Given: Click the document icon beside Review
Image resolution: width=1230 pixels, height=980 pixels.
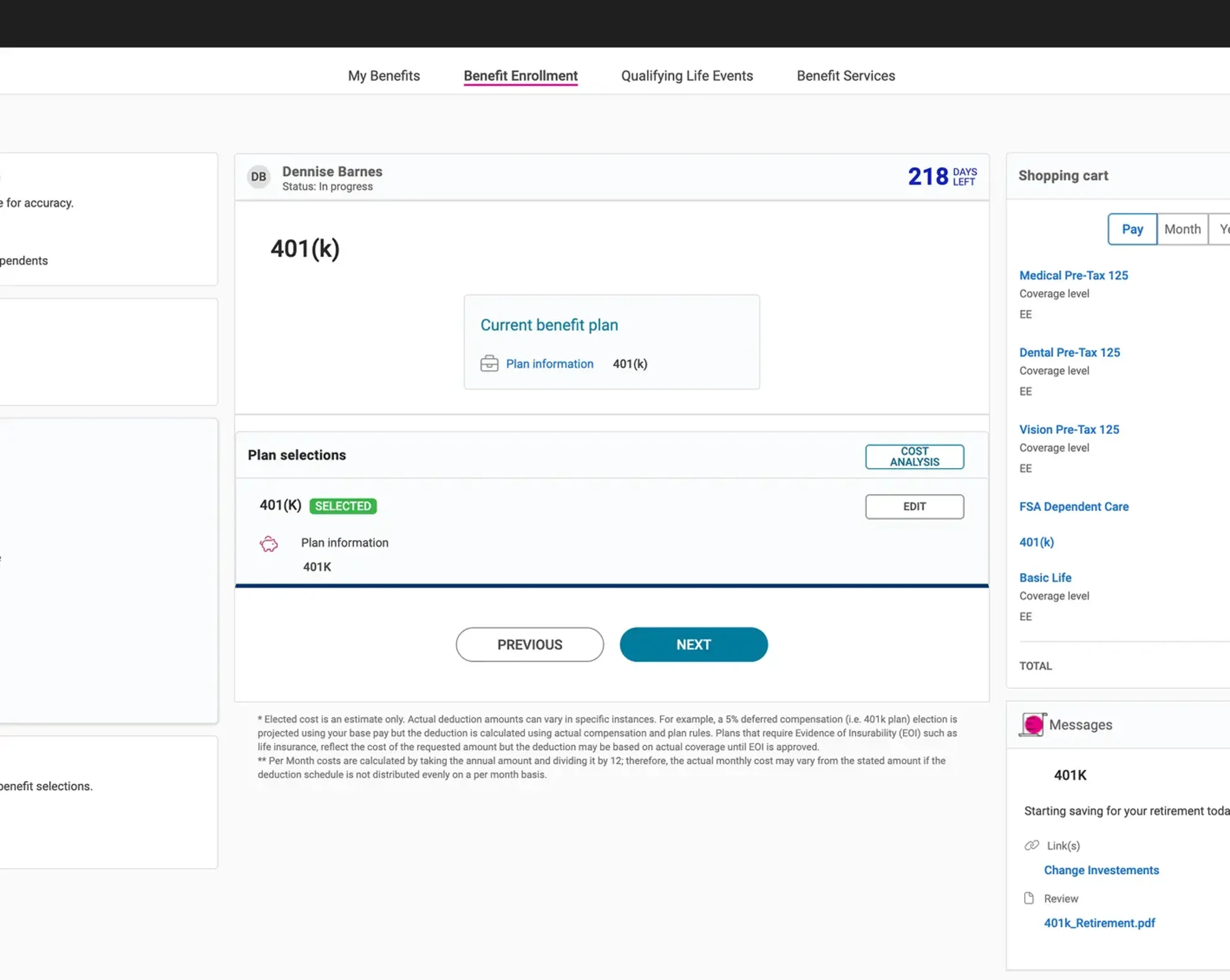Looking at the screenshot, I should pyautogui.click(x=1030, y=898).
